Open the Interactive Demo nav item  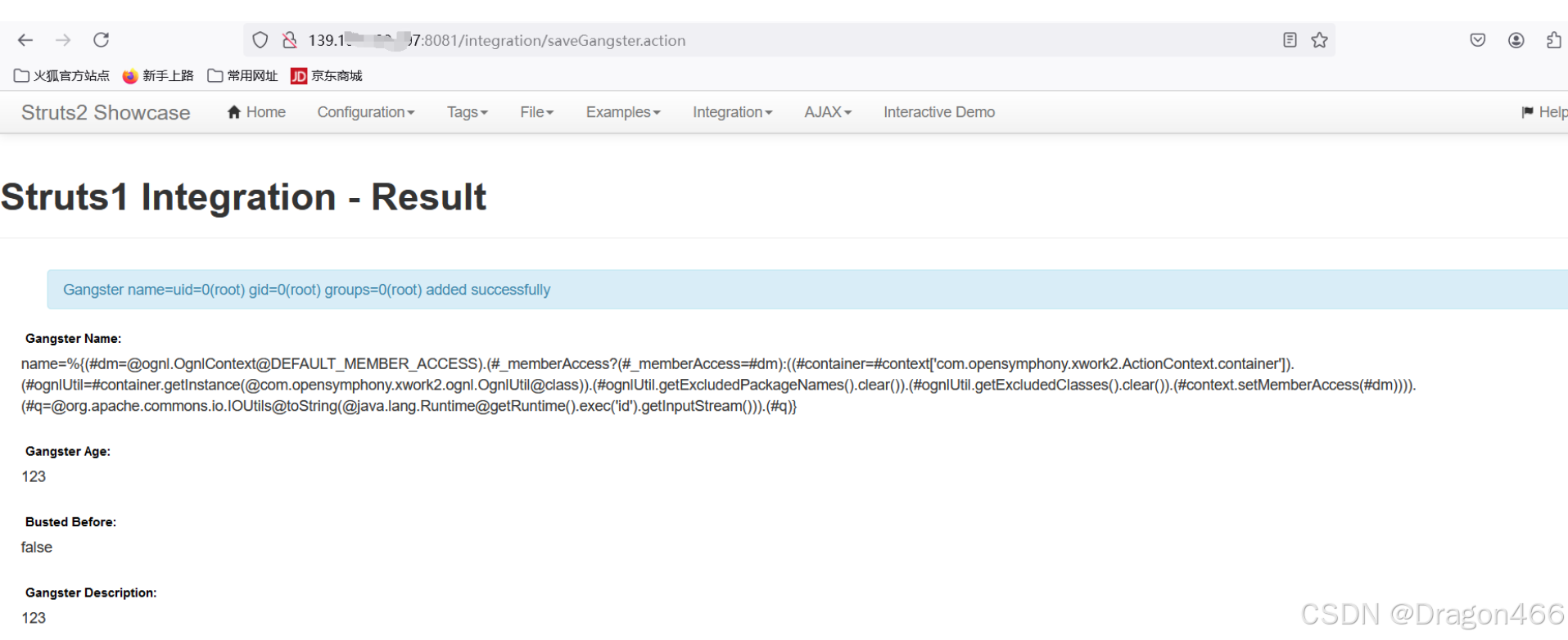pos(939,112)
